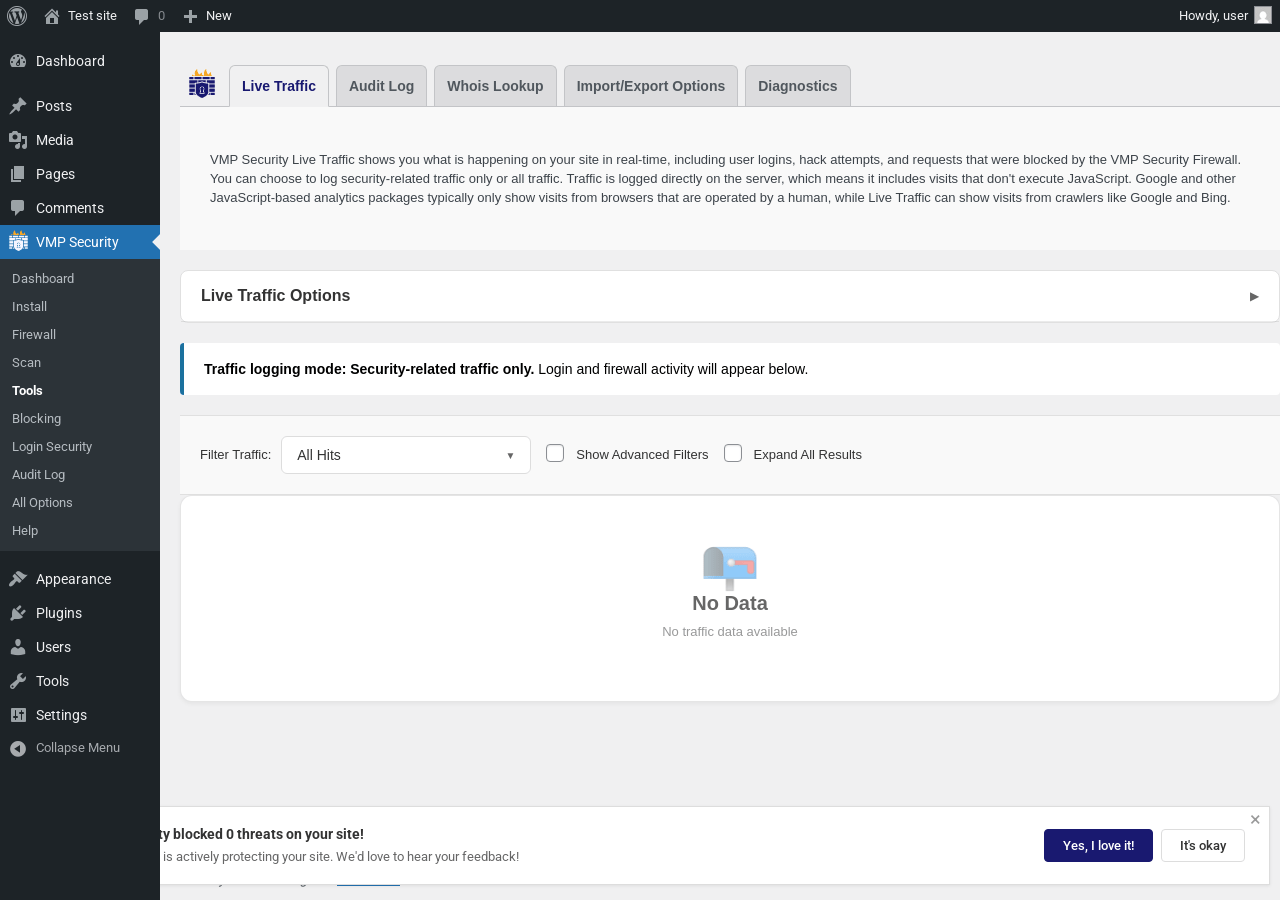This screenshot has width=1280, height=900.
Task: Dismiss the feedback notice with X
Action: pos(1255,820)
